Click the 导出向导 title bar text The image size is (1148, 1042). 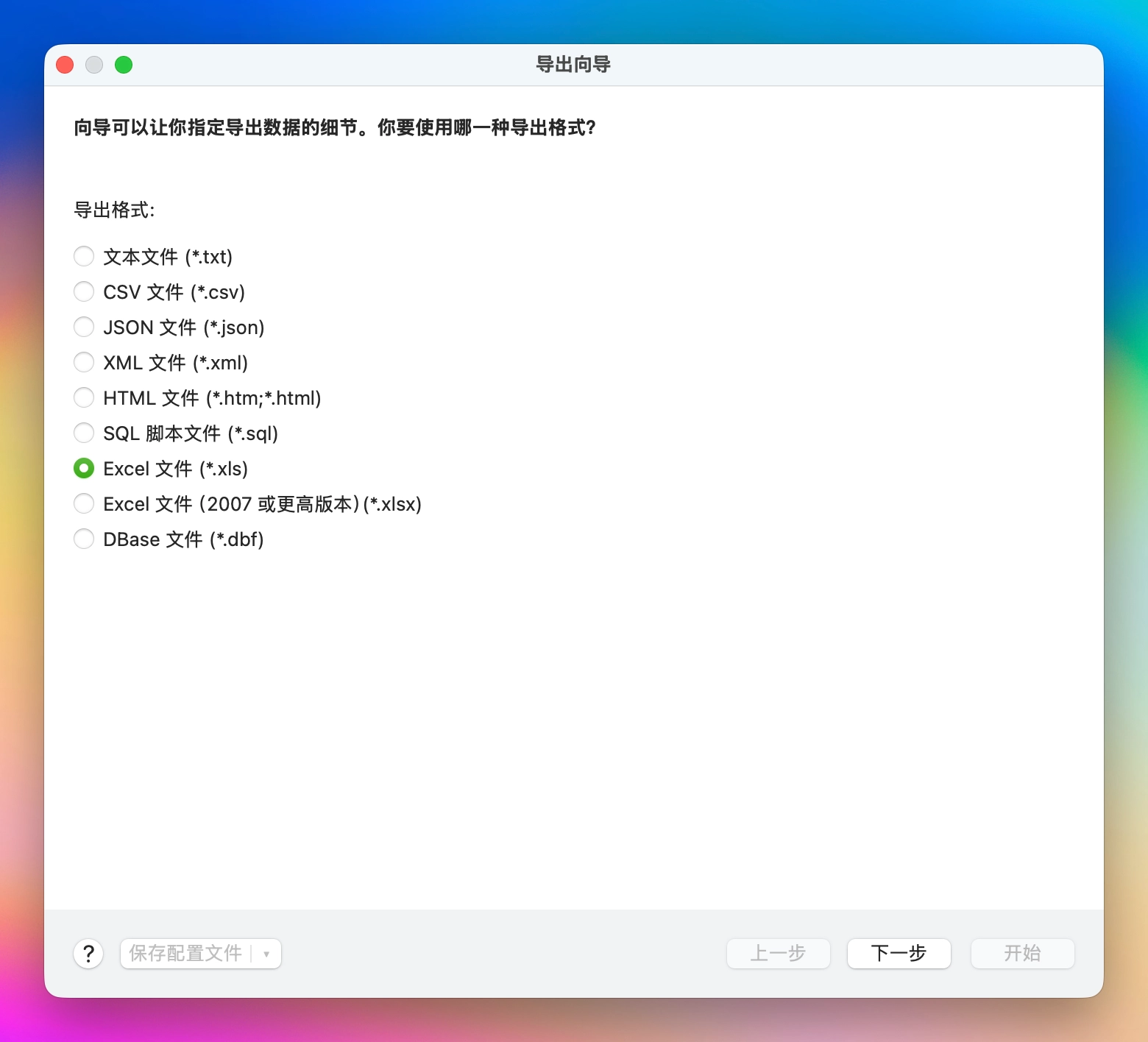click(x=574, y=65)
